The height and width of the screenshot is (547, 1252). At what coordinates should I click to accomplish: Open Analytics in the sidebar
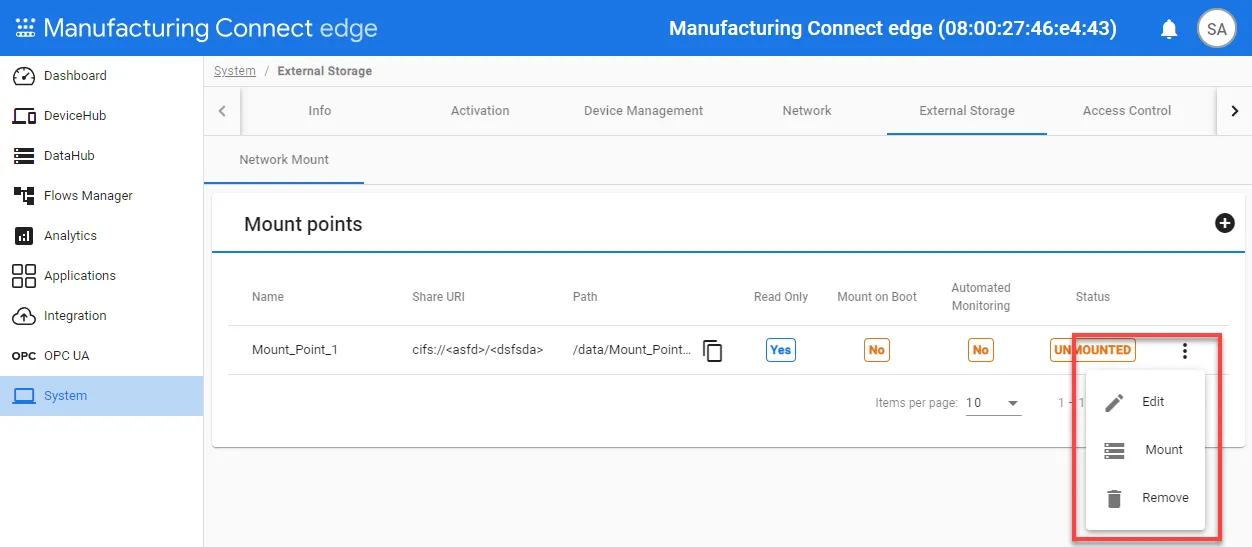70,236
